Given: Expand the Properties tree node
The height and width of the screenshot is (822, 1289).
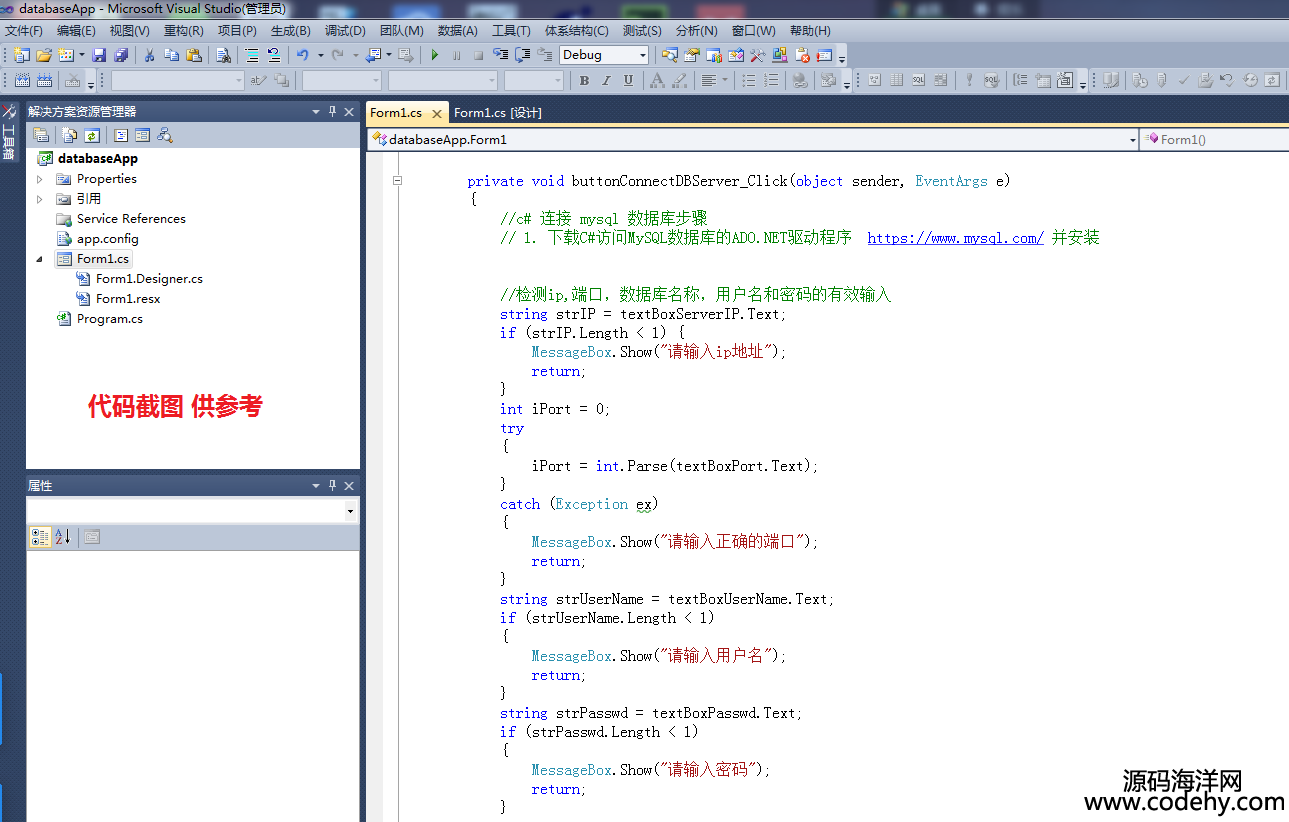Looking at the screenshot, I should point(40,179).
